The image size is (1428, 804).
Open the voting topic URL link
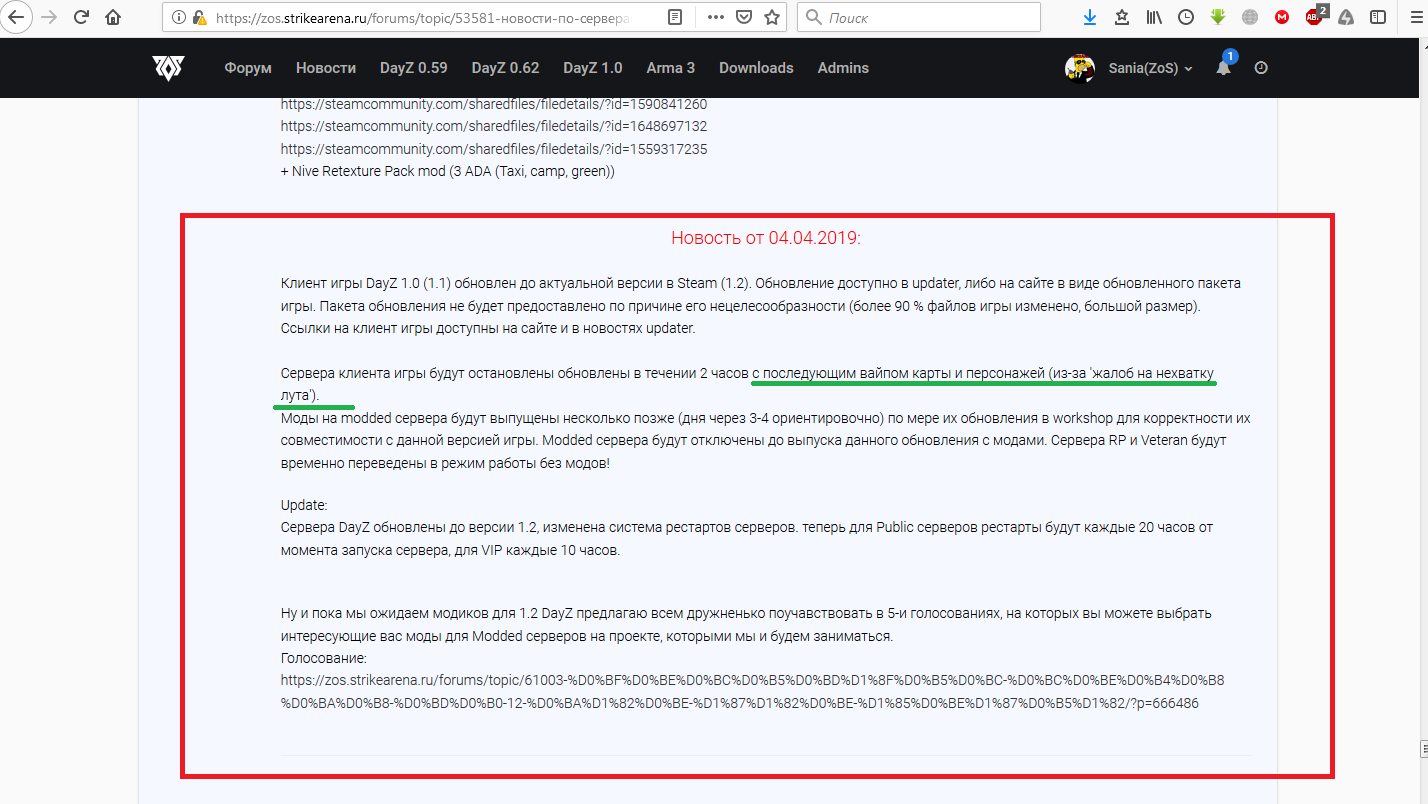(x=753, y=691)
